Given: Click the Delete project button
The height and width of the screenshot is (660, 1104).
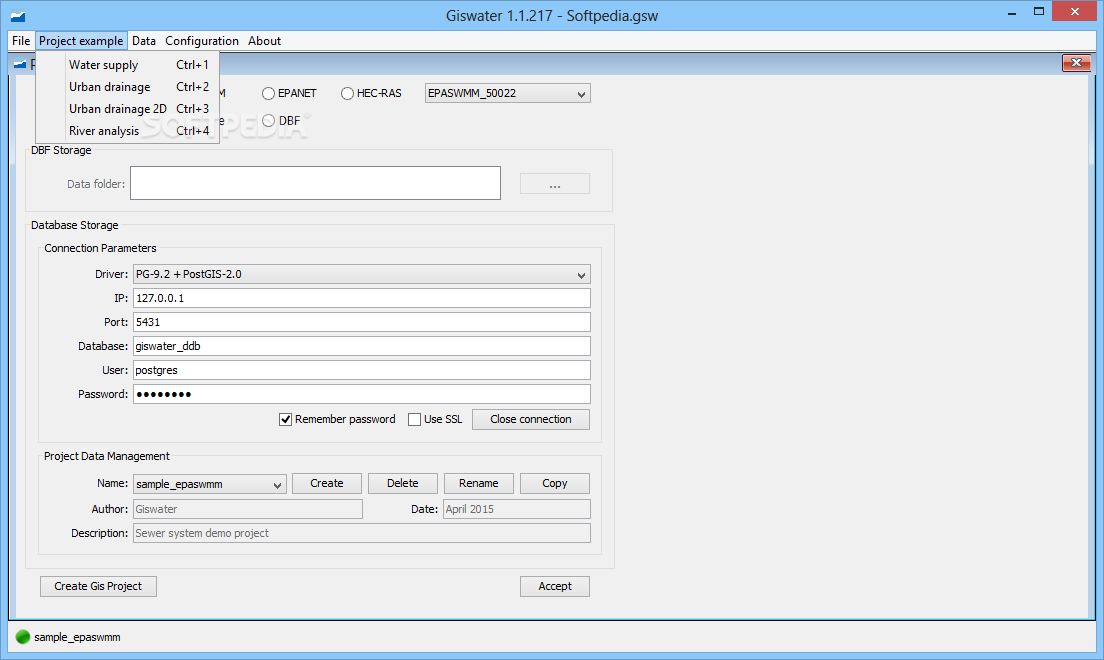Looking at the screenshot, I should (x=403, y=483).
